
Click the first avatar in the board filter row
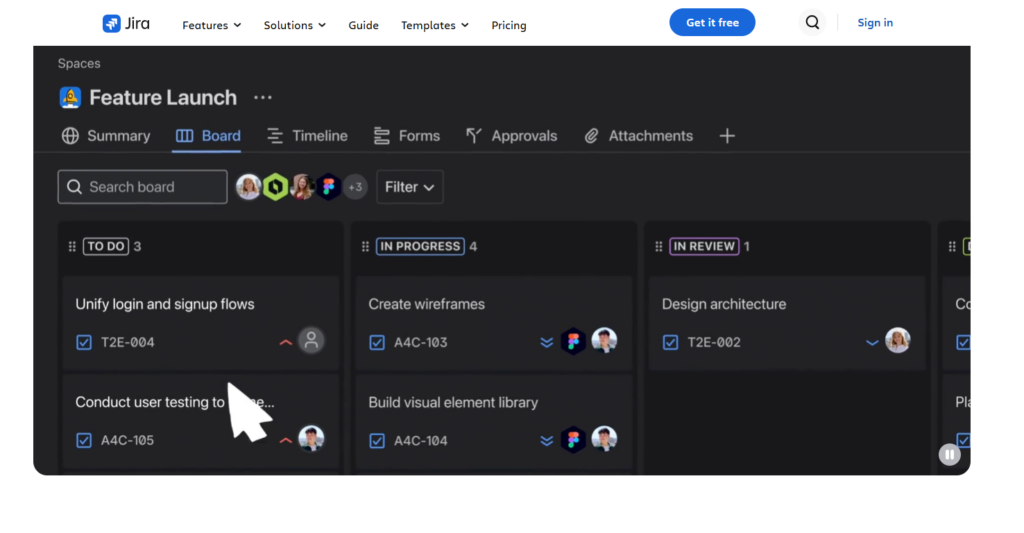click(x=248, y=187)
